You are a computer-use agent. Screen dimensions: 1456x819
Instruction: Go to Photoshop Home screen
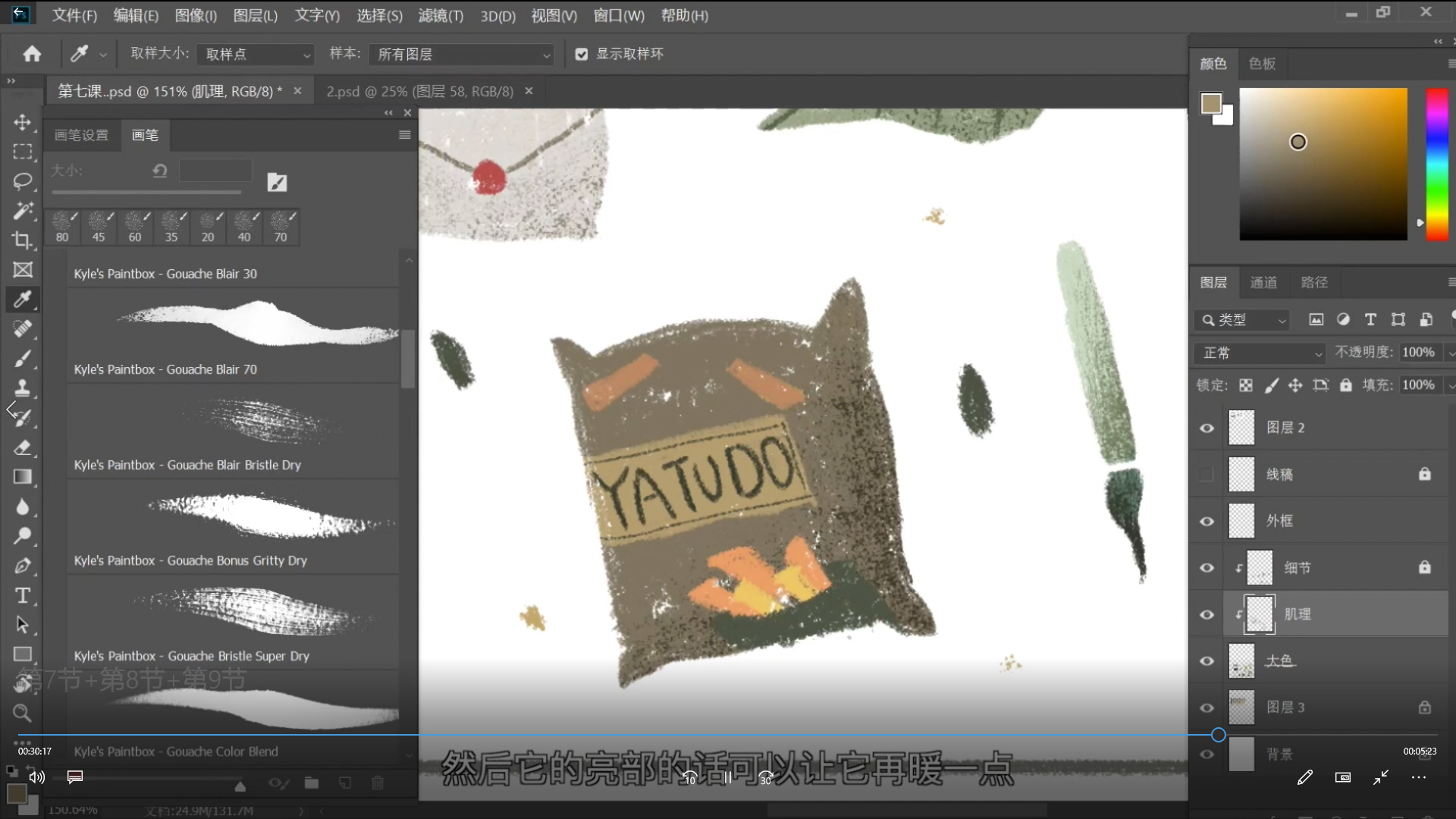(32, 54)
